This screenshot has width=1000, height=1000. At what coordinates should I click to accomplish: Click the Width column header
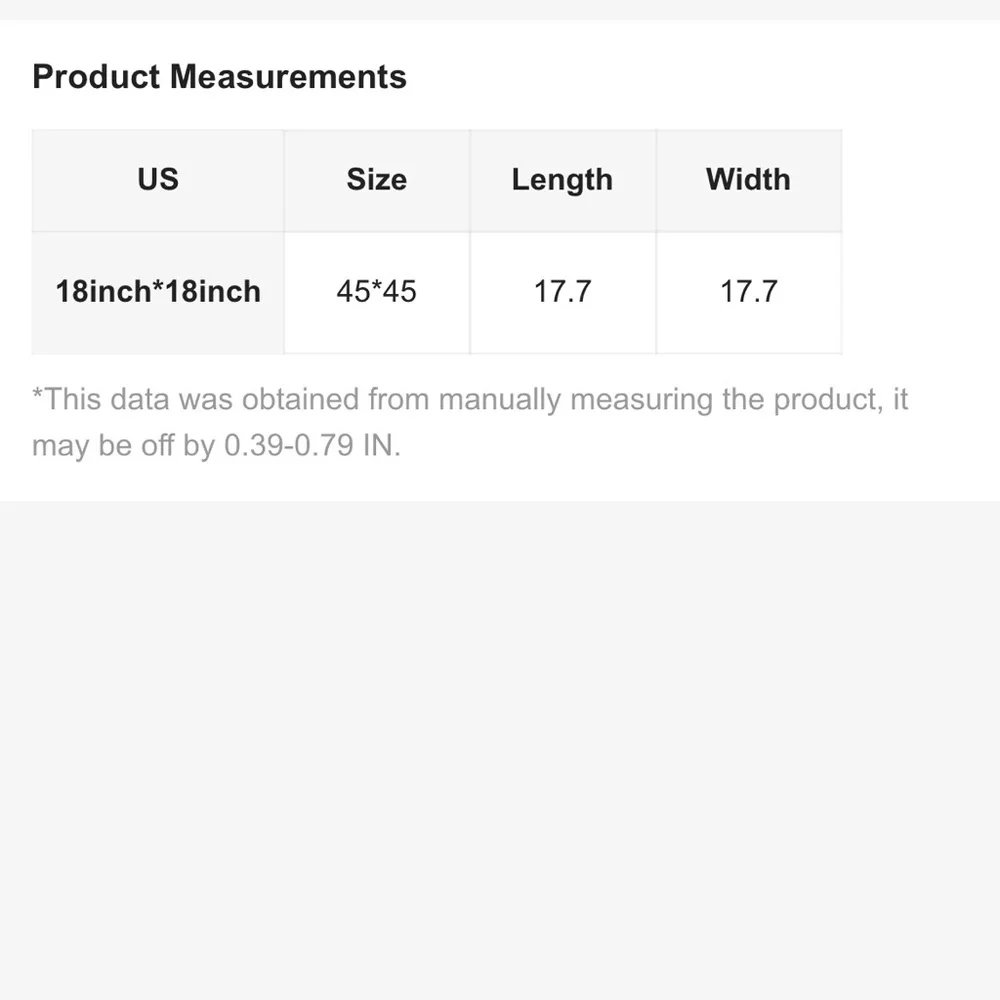tap(749, 180)
